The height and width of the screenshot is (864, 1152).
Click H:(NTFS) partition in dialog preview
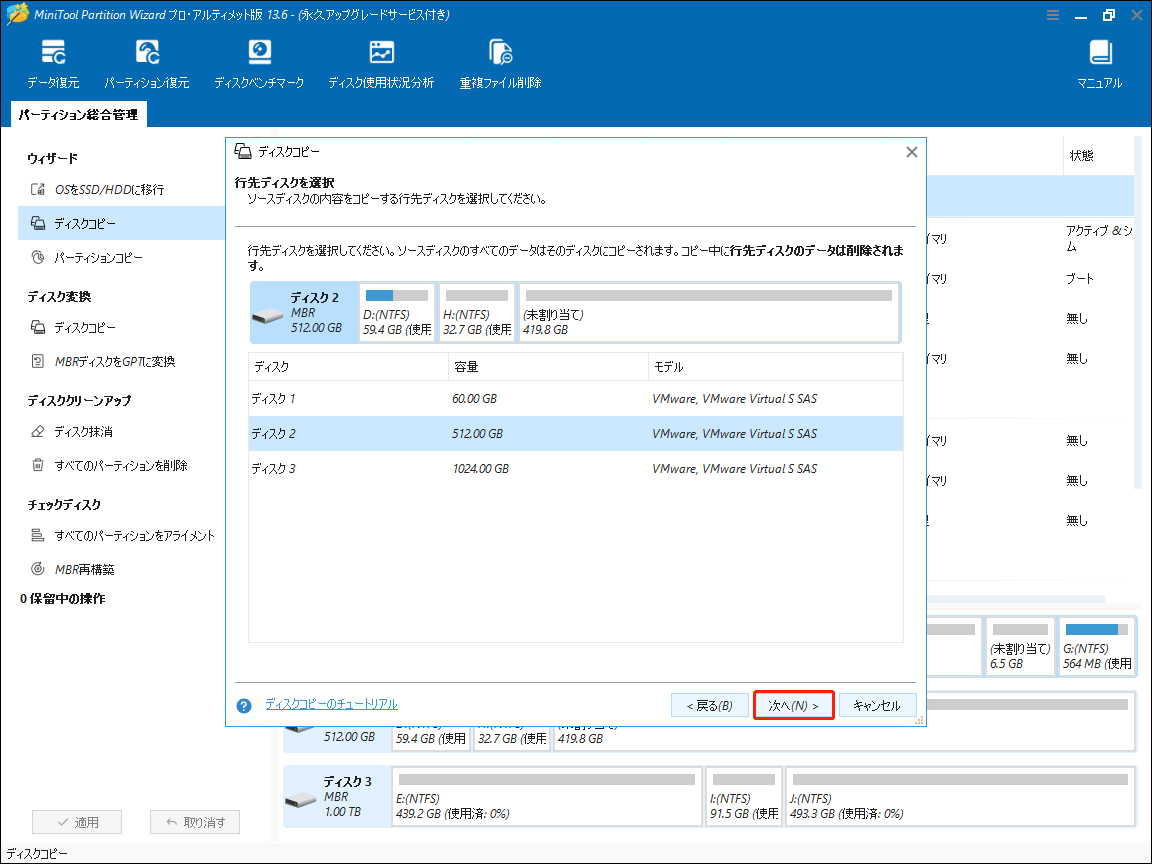tap(477, 313)
